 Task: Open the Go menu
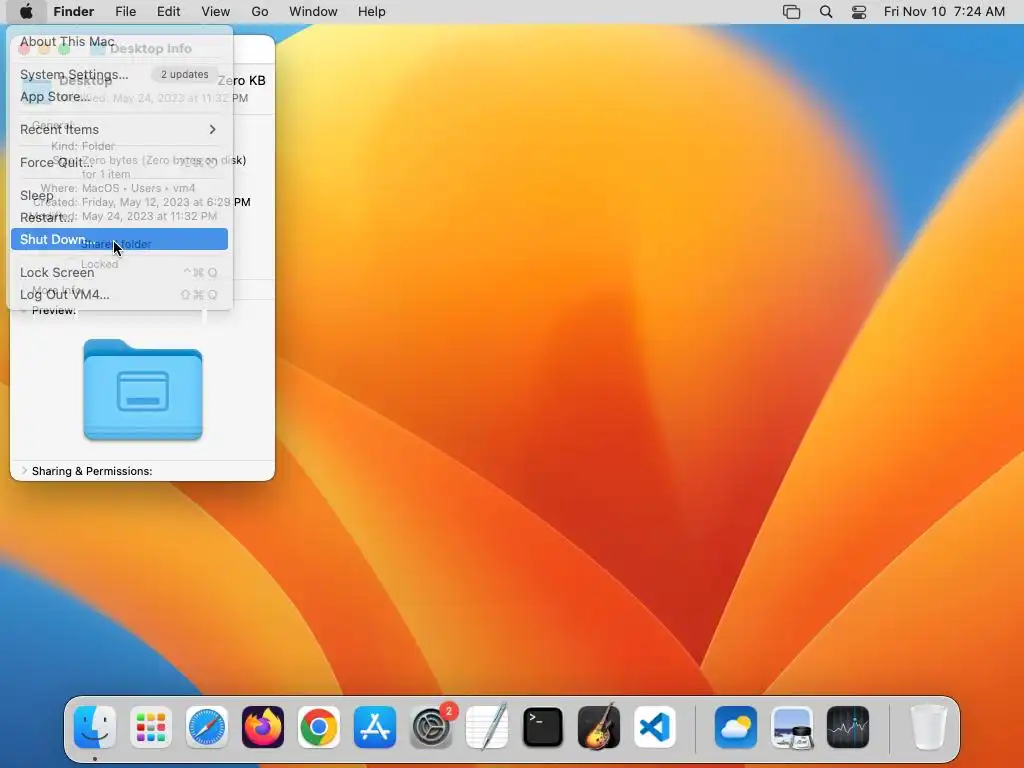point(260,12)
